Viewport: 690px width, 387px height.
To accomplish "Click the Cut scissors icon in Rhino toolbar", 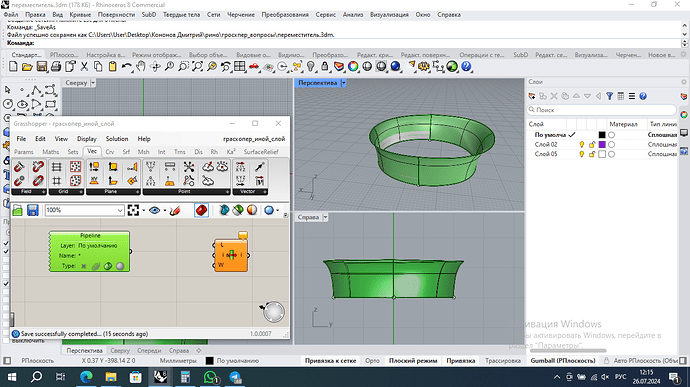I will click(84, 66).
